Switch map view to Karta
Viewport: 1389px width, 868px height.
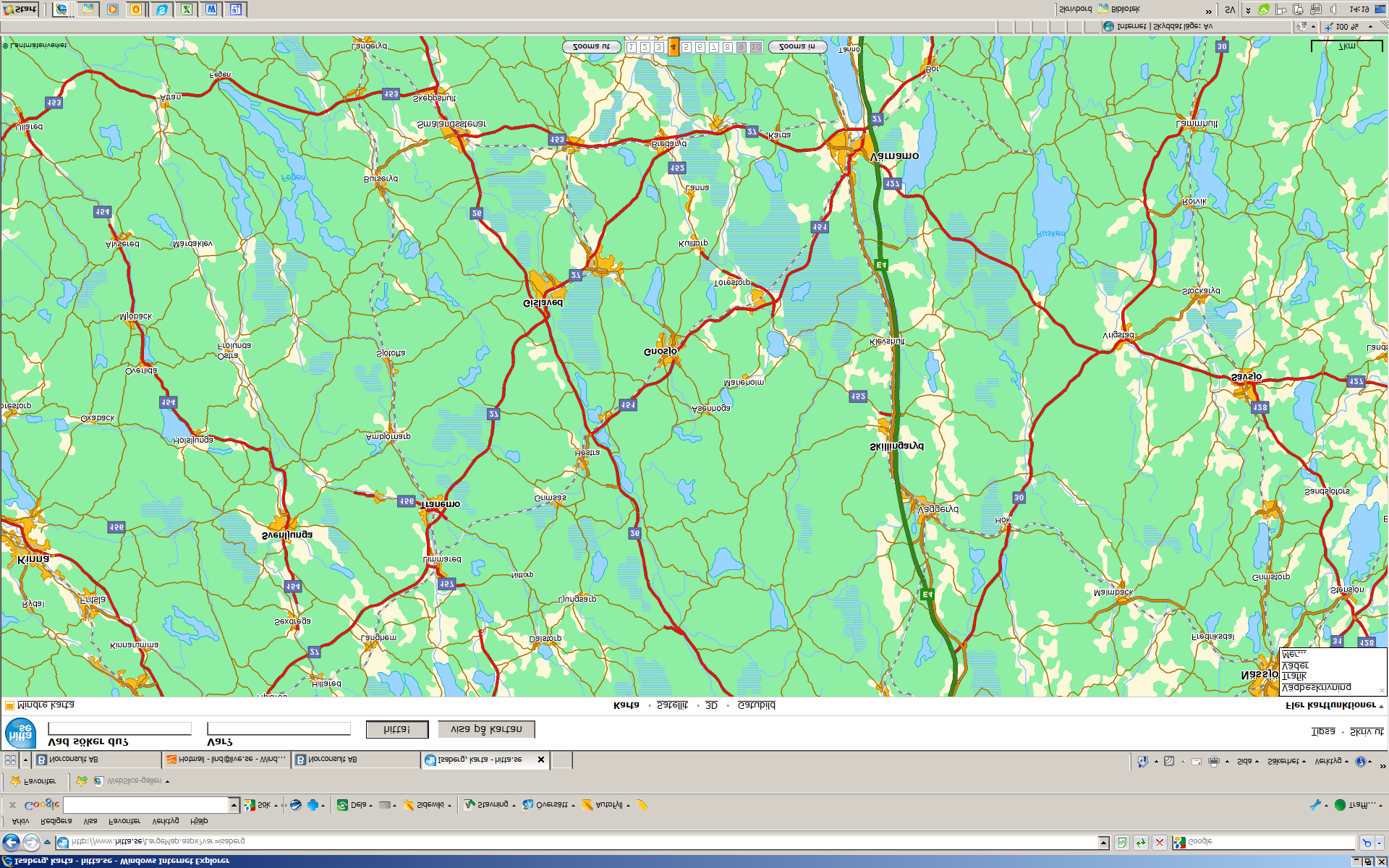(x=626, y=705)
